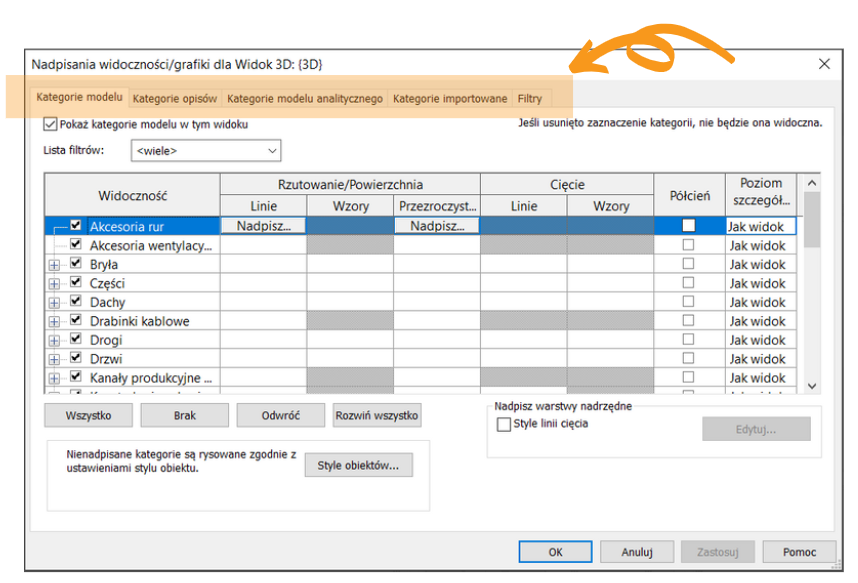The height and width of the screenshot is (583, 858).
Task: Open the Lista filtrów dropdown
Action: click(x=206, y=151)
